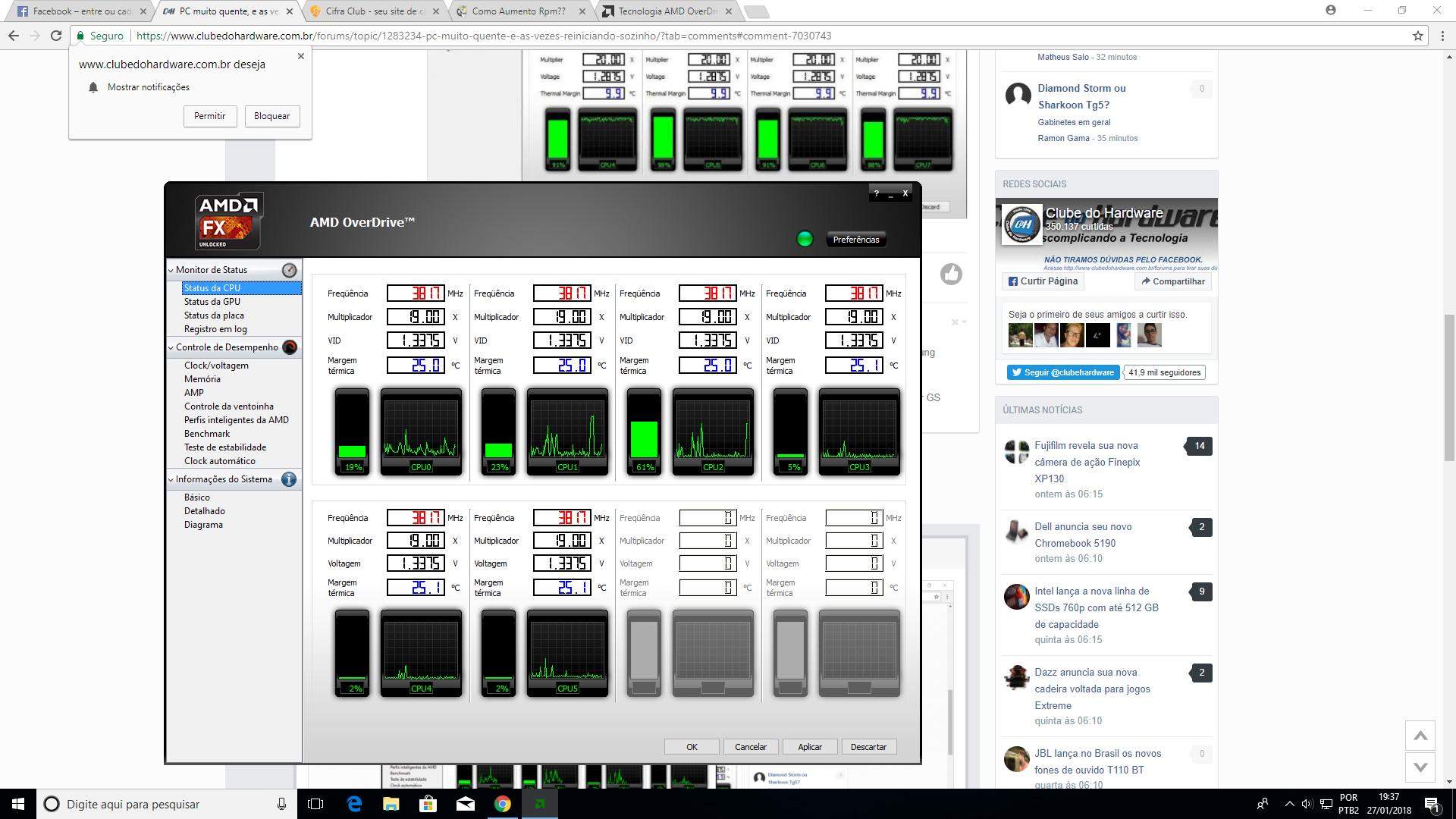Click the Descartar button

[869, 747]
